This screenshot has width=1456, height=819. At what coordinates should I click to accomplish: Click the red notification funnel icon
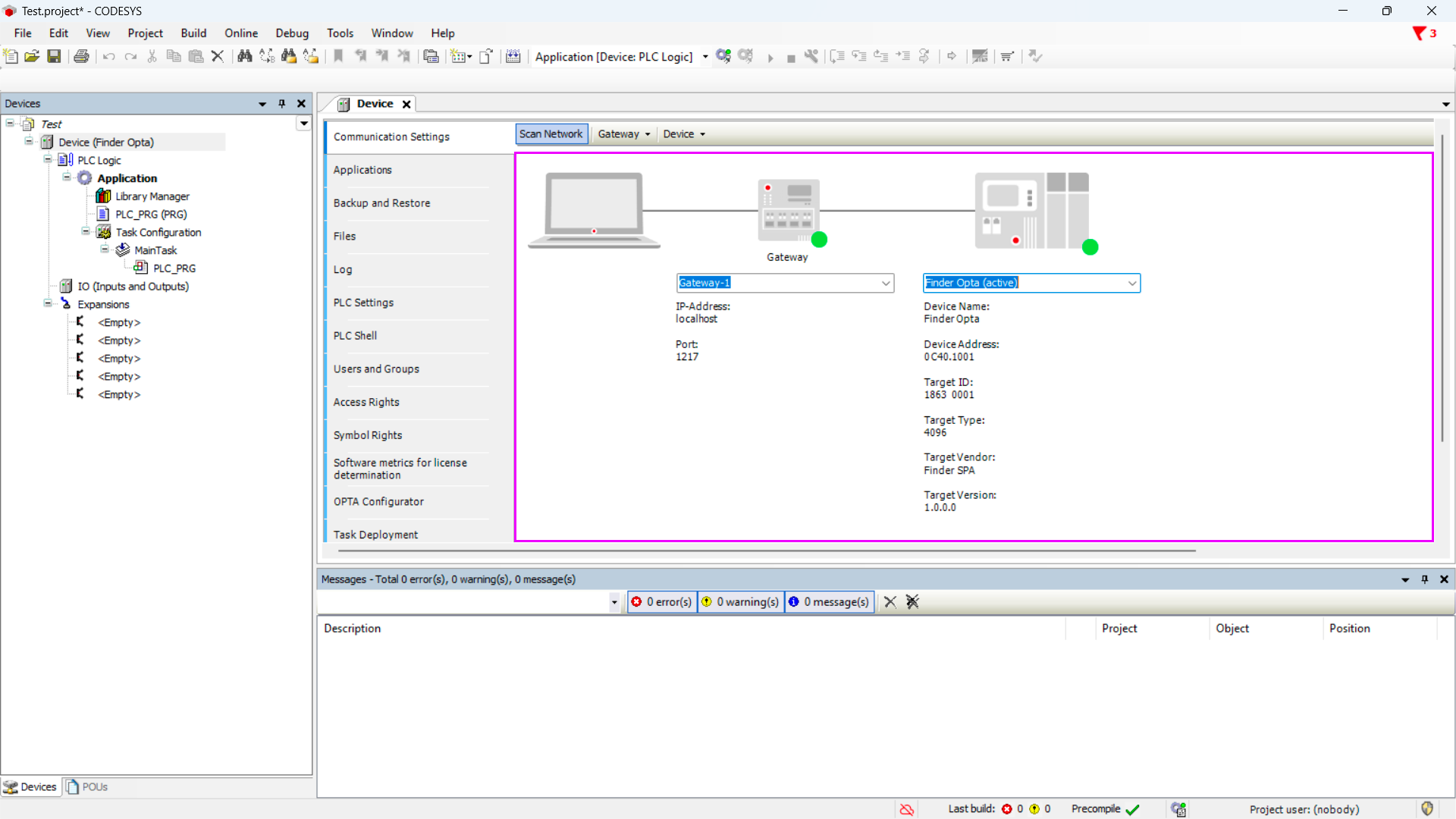click(x=1419, y=33)
